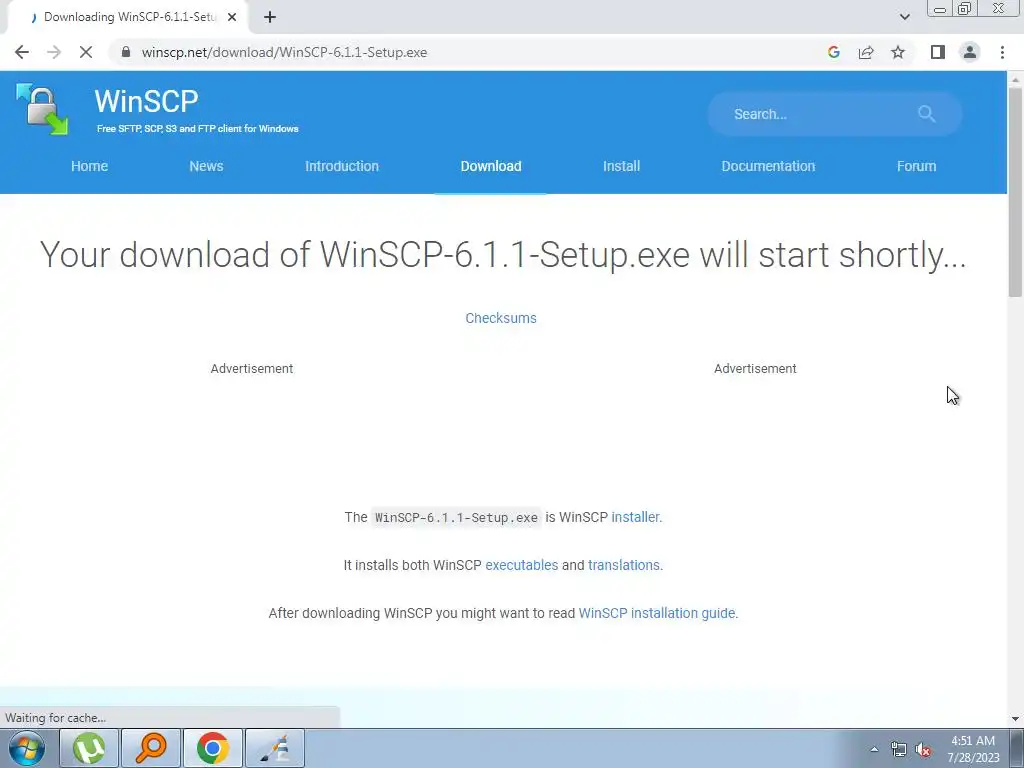Select the Downloading WinSCP-6.1.1 tab
Viewport: 1024px width, 768px height.
coord(127,17)
